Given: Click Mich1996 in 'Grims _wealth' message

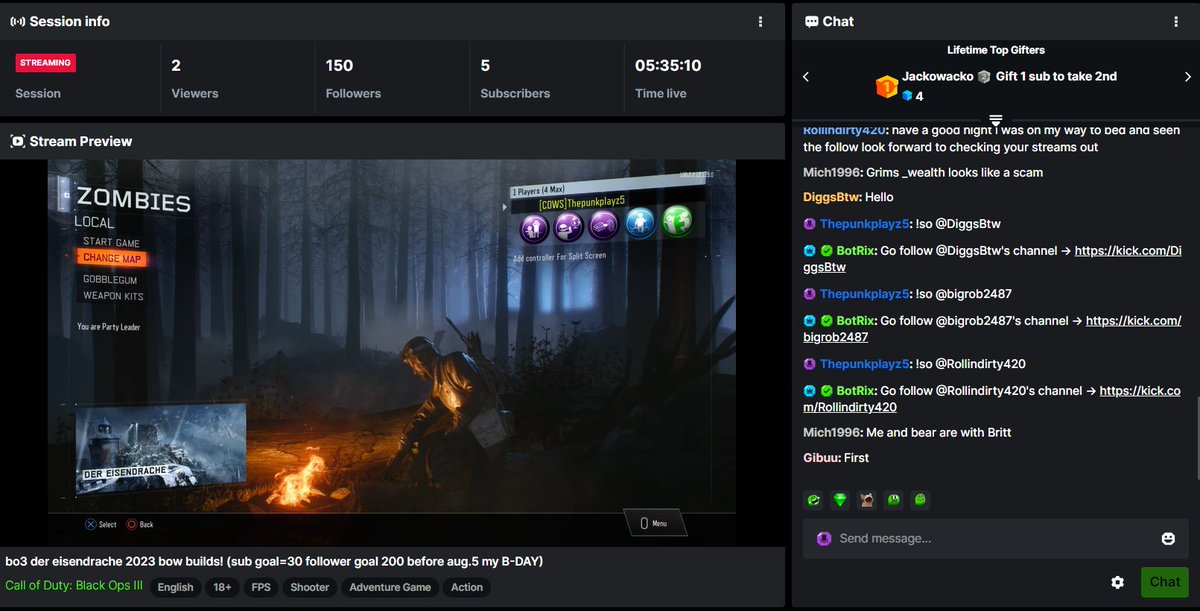Looking at the screenshot, I should [x=832, y=172].
